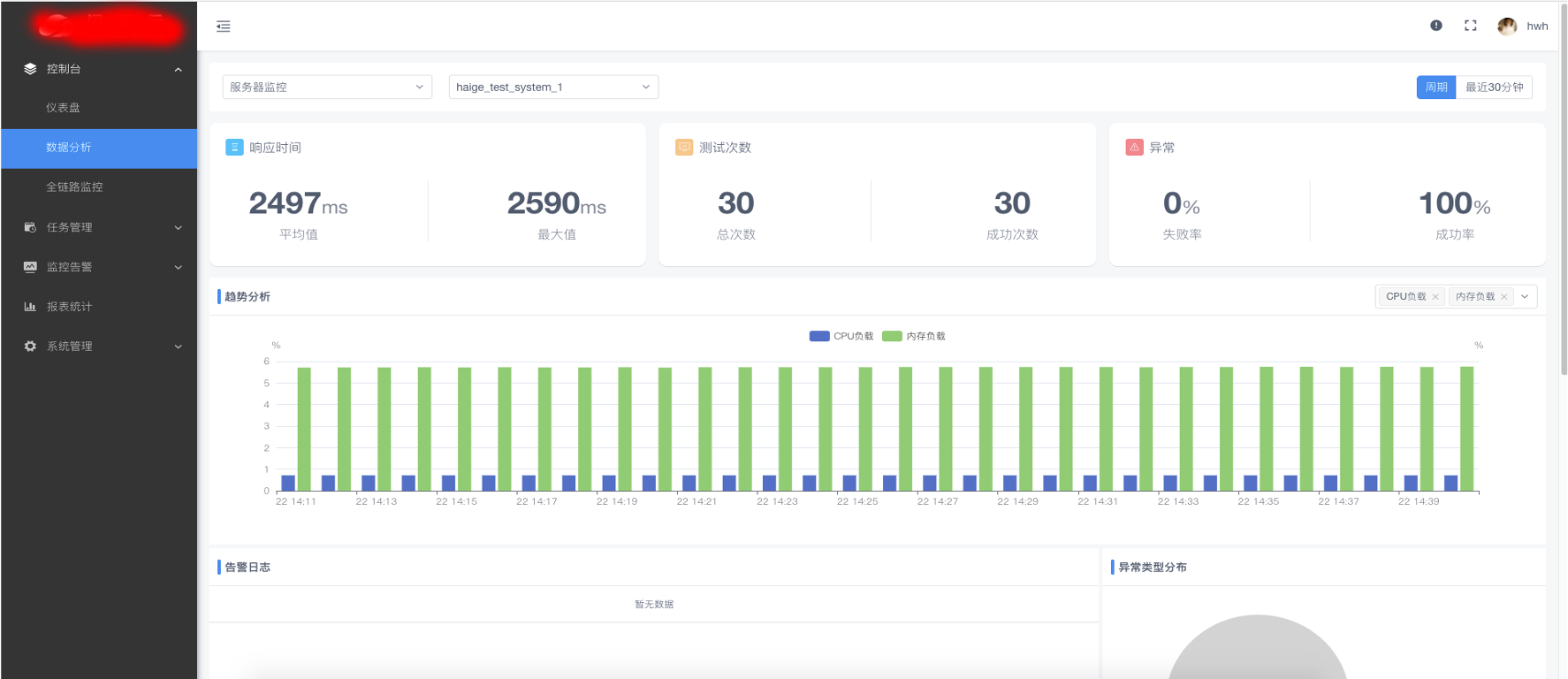Image resolution: width=1568 pixels, height=679 pixels.
Task: Click the 响应时间 hourglass icon
Action: click(x=234, y=147)
